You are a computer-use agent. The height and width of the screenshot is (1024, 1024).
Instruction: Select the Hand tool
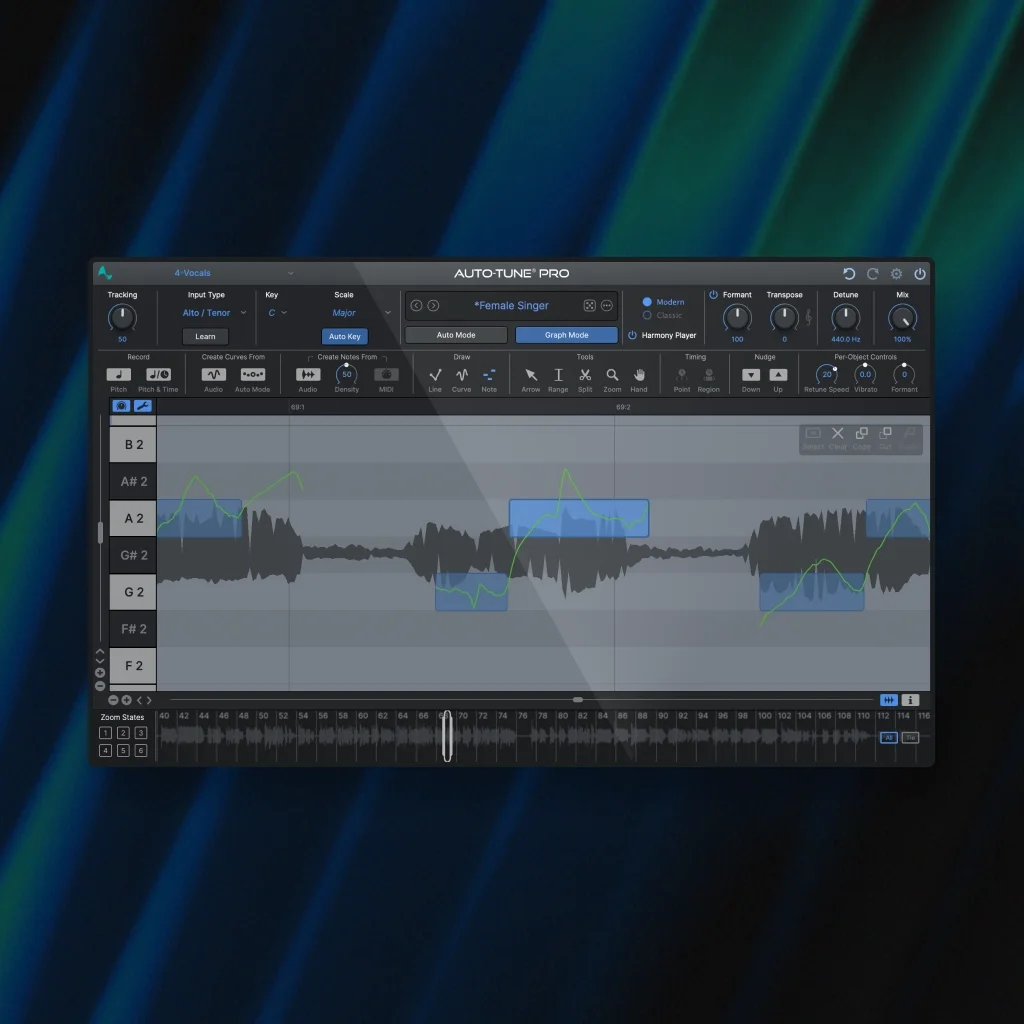(639, 375)
